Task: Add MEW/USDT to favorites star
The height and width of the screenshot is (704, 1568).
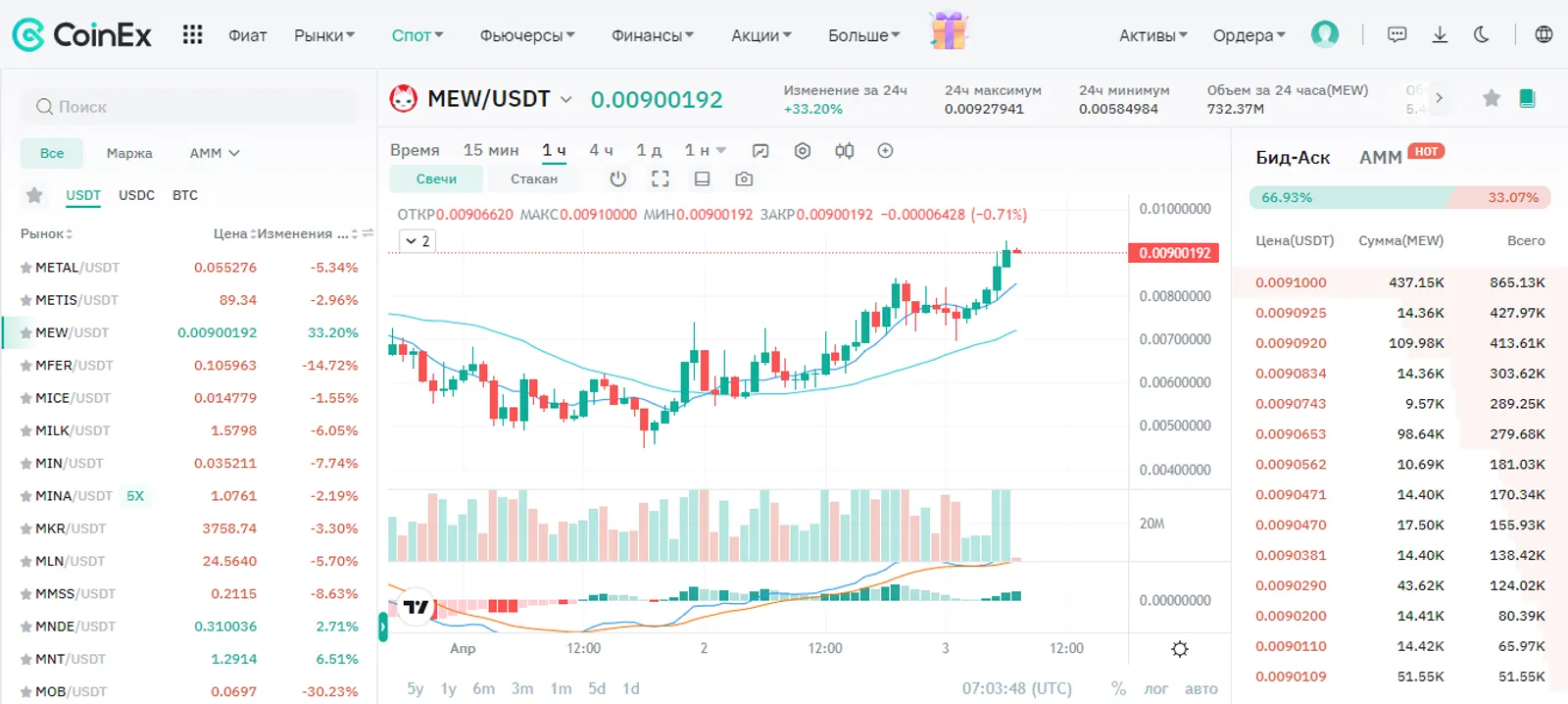Action: 1492,97
